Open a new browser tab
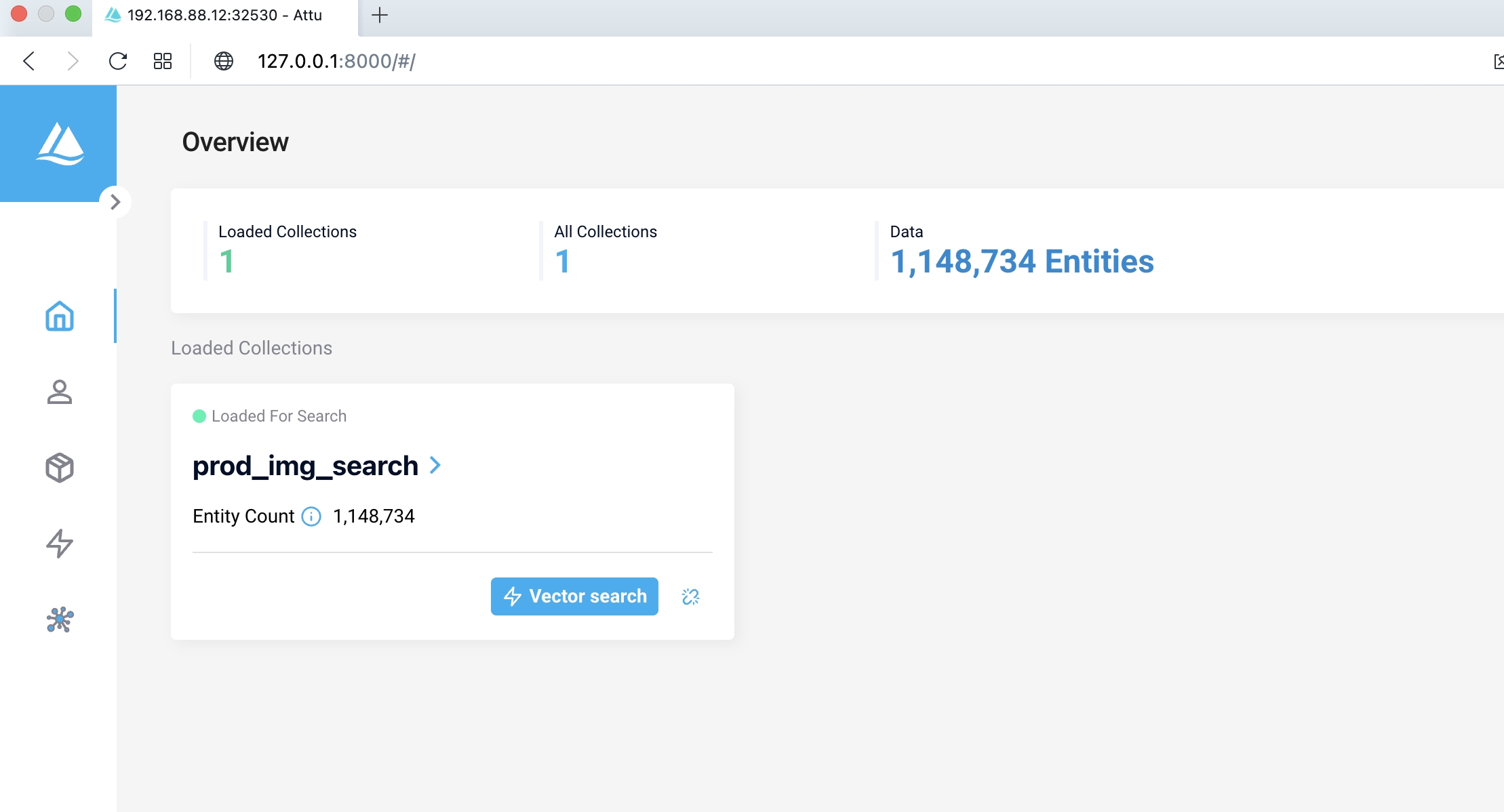This screenshot has height=812, width=1504. pos(380,15)
